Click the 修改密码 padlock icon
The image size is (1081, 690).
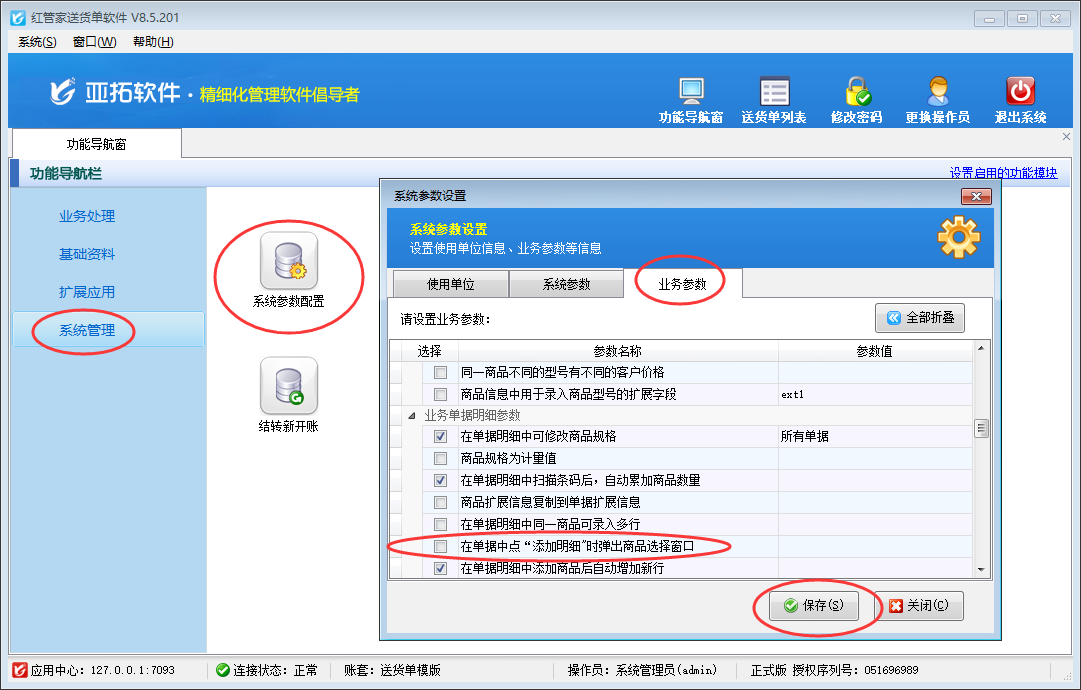tap(856, 92)
